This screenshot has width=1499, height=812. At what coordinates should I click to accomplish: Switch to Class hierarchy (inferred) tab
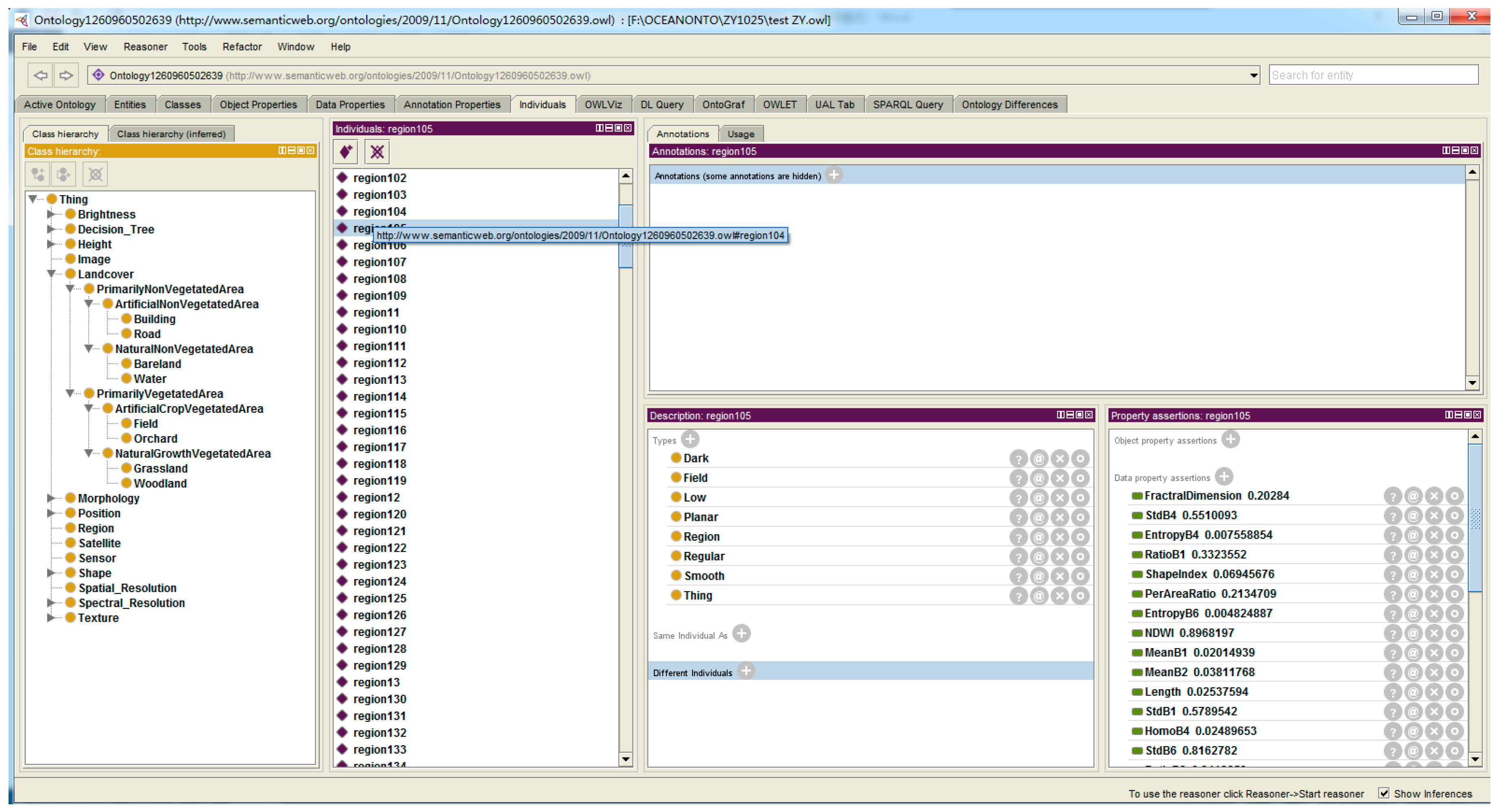(171, 134)
